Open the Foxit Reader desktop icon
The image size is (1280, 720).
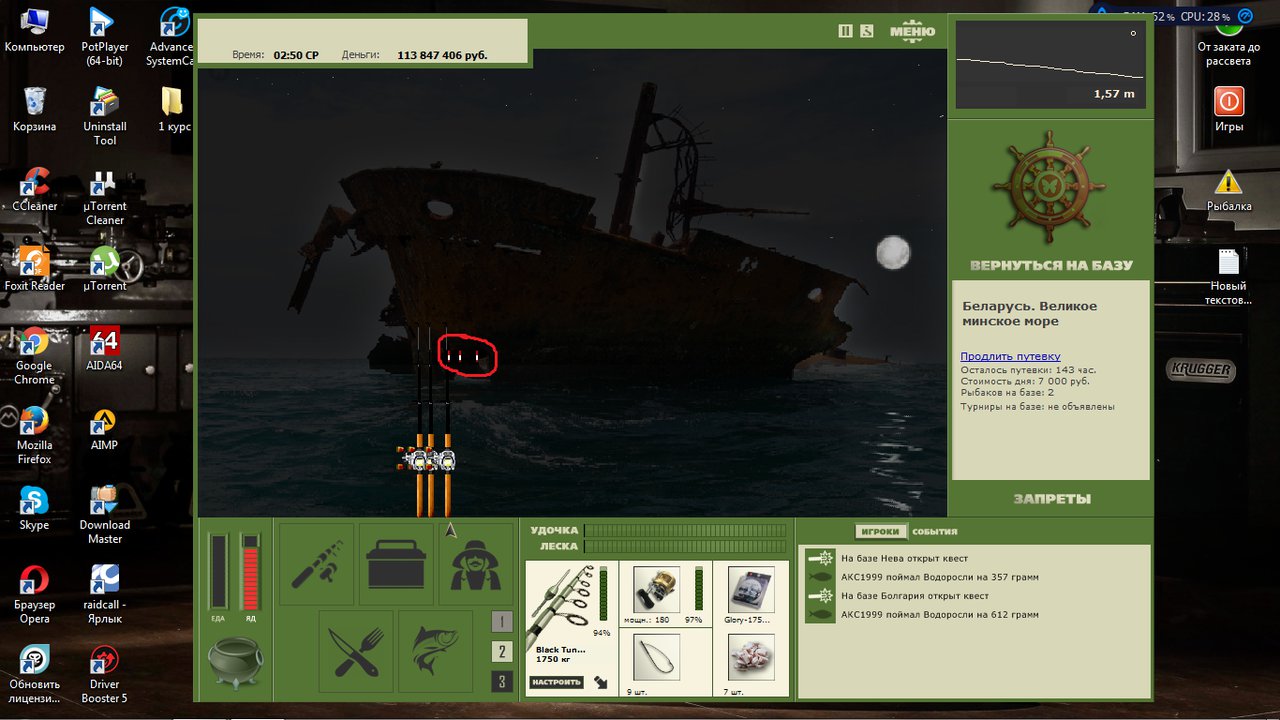pos(34,268)
